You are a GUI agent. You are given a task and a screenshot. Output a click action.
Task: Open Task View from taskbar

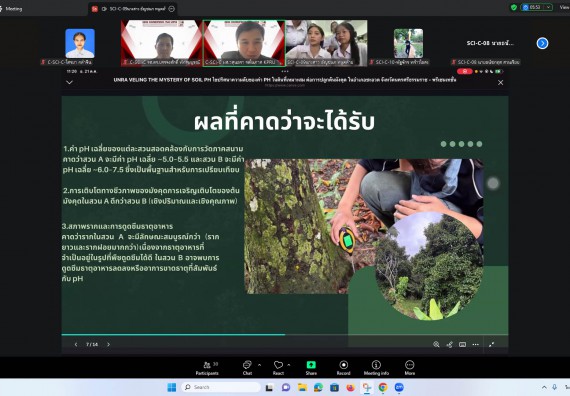point(269,387)
